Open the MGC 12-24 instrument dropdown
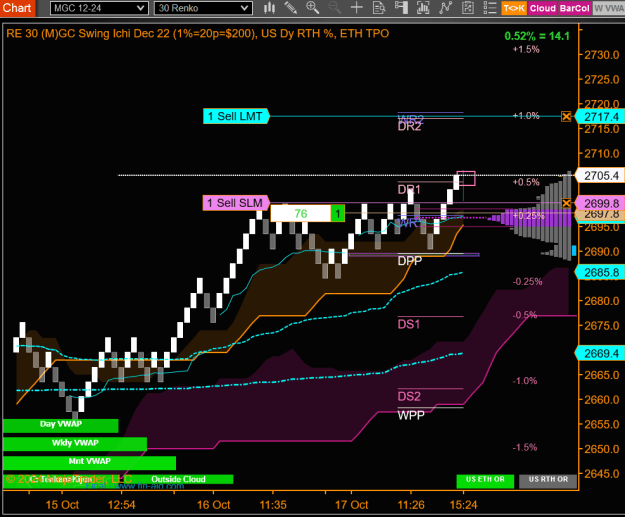625x517 pixels. point(99,8)
